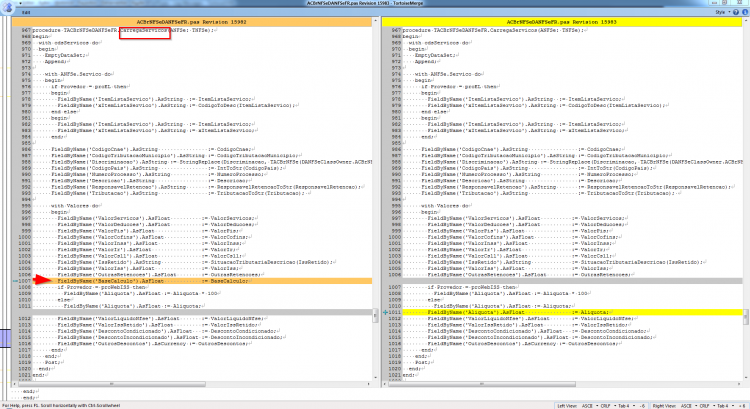Open Left View ASCII encoding dropdown
Viewport: 750px width, 409px height.
coord(589,406)
